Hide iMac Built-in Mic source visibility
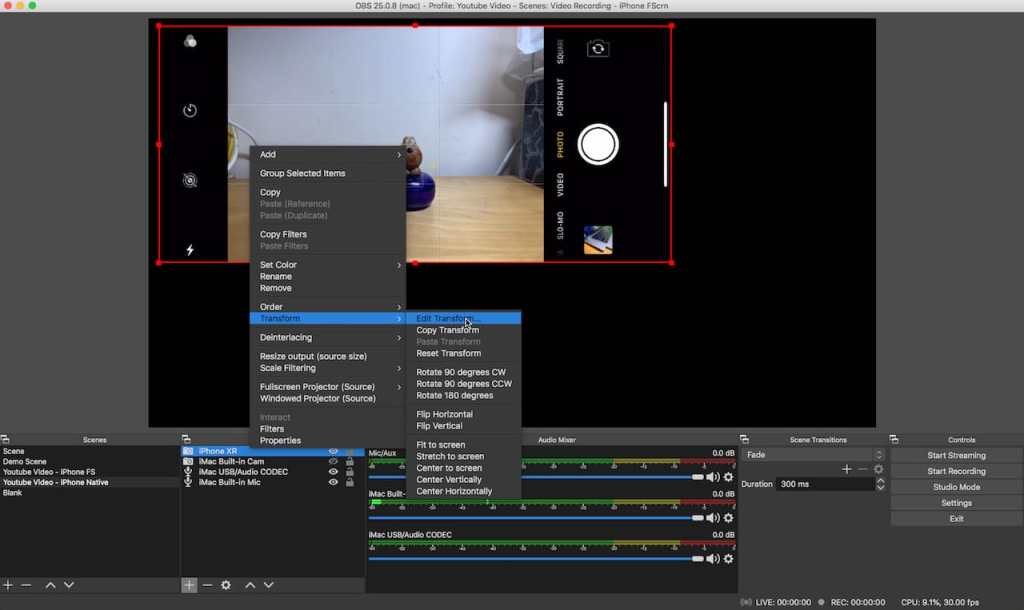This screenshot has height=610, width=1024. (x=334, y=482)
